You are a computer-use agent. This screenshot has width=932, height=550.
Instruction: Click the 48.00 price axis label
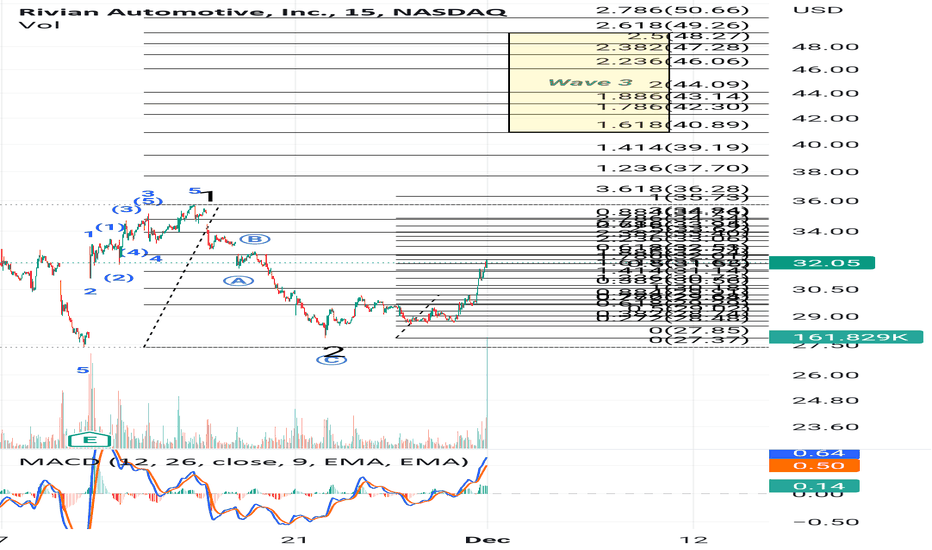(826, 47)
